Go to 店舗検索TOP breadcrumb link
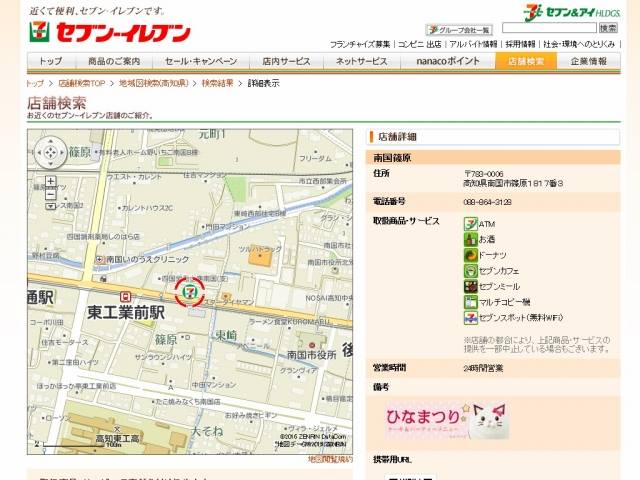 pos(82,83)
